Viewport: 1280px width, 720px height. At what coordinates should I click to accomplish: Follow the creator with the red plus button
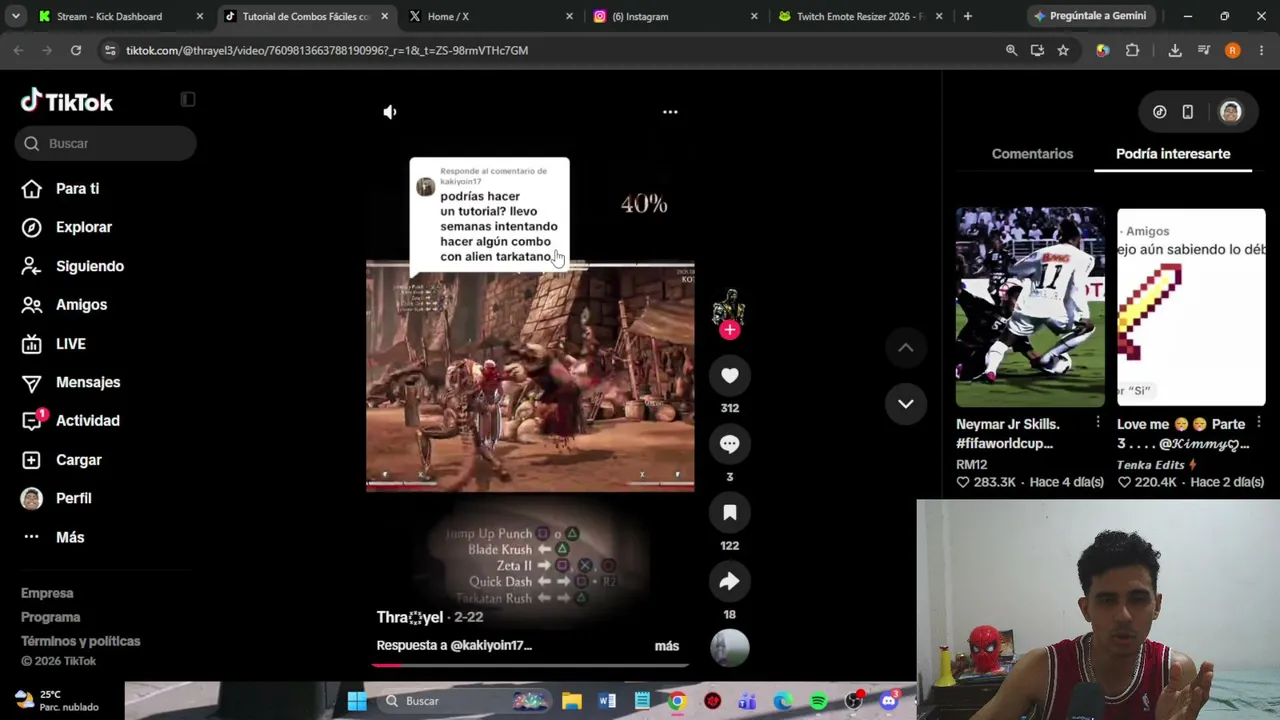pyautogui.click(x=730, y=330)
